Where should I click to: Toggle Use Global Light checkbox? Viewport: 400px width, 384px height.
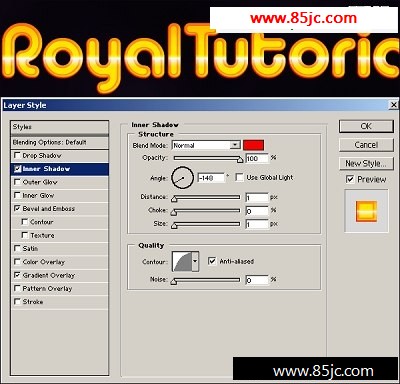239,177
